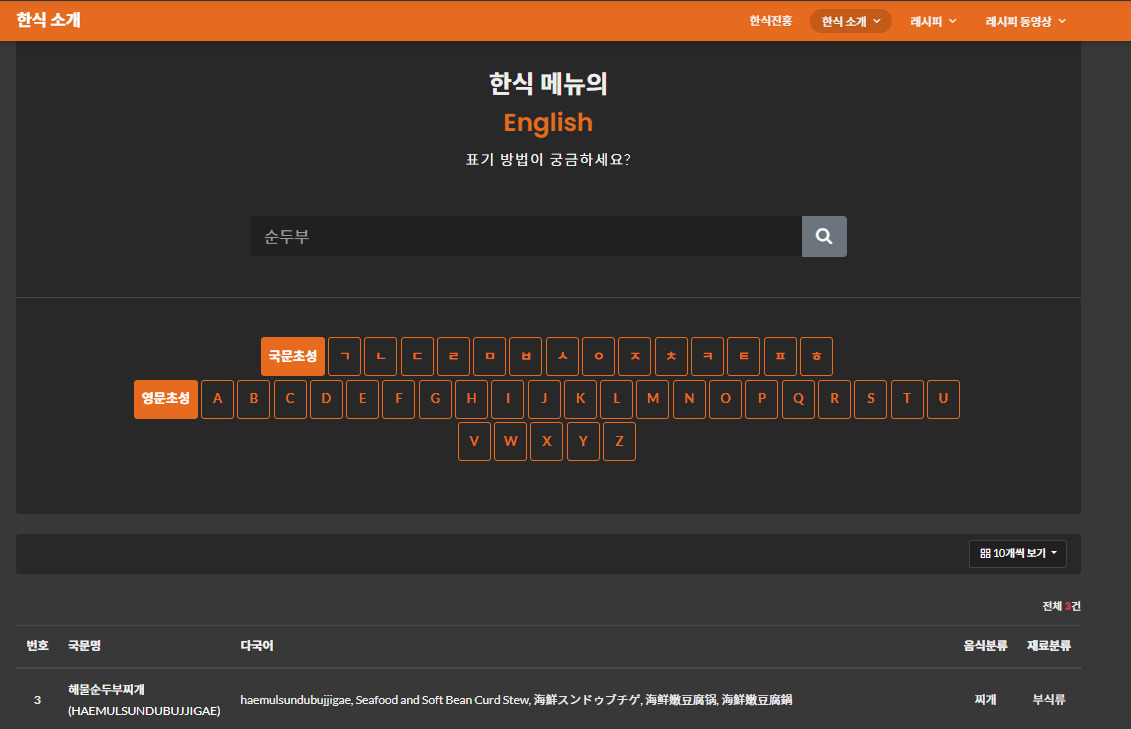Filter menus by letter A
1131x729 pixels.
click(218, 399)
